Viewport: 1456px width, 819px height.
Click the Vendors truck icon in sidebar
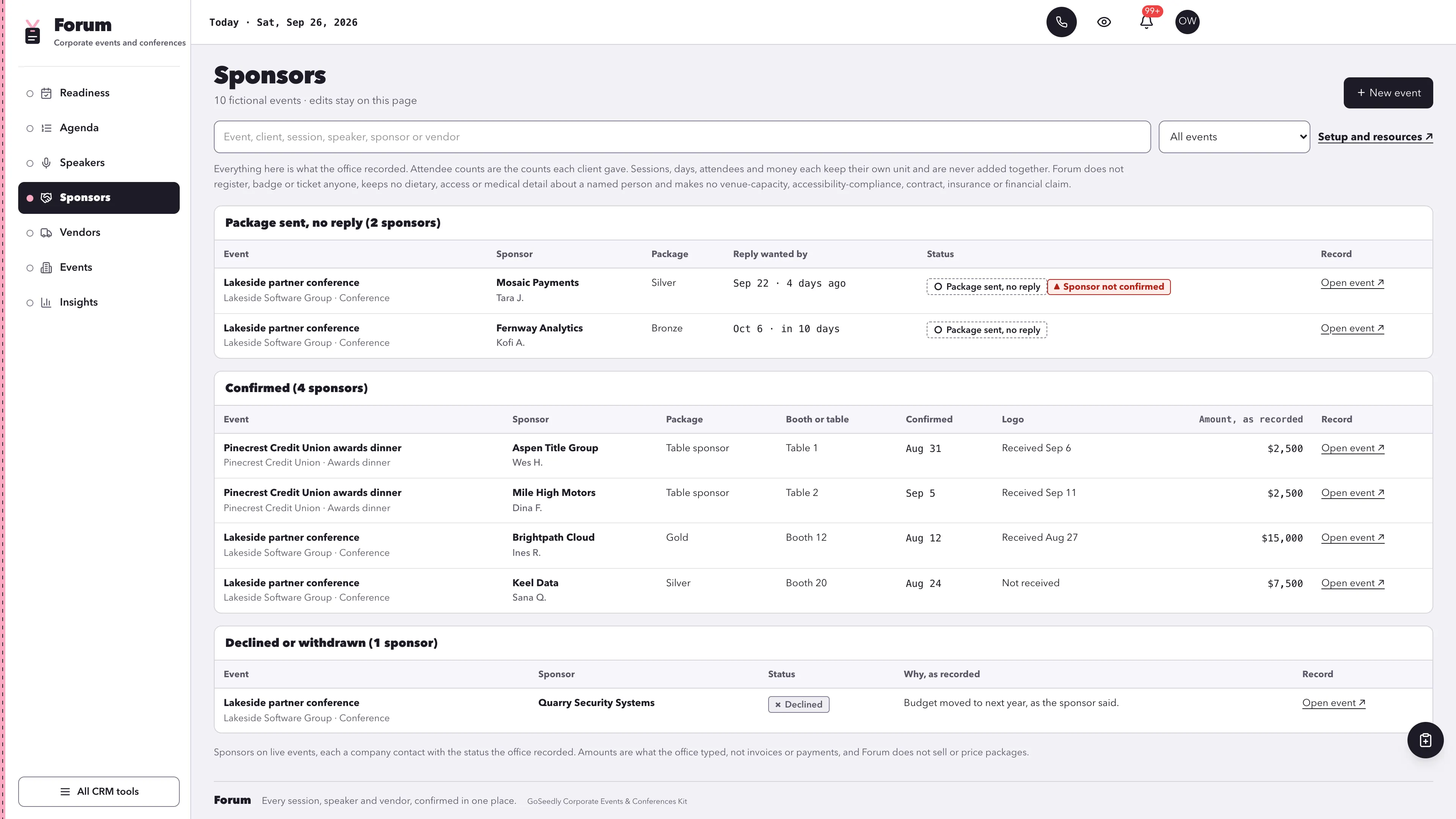46,233
